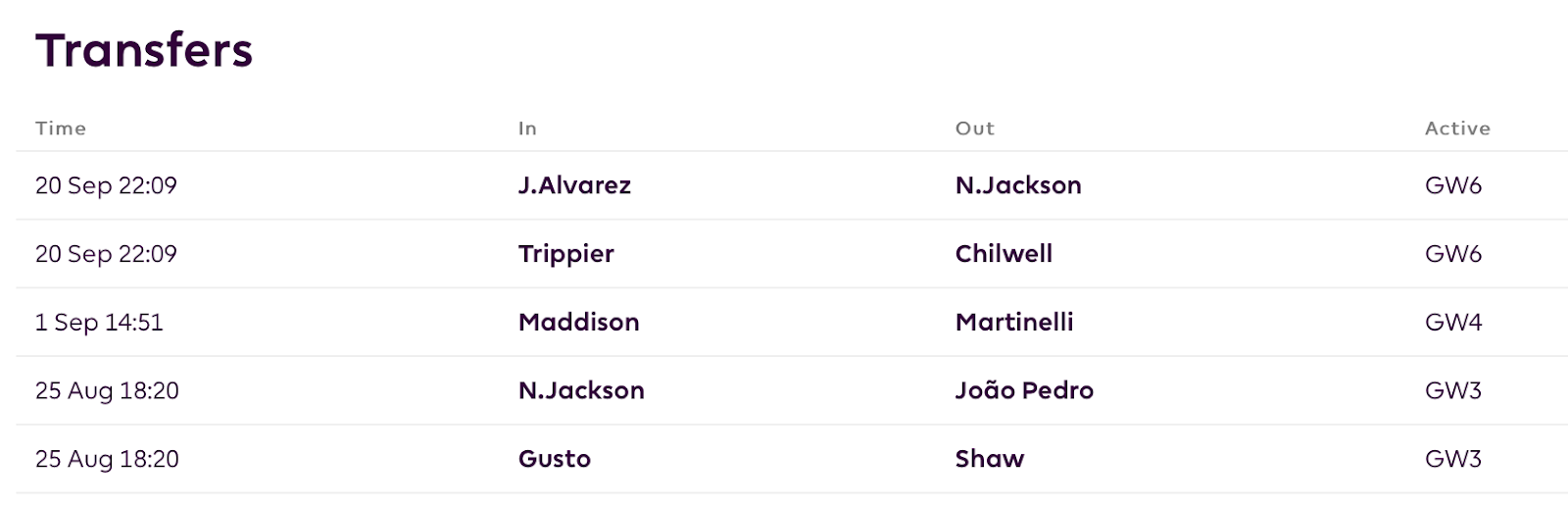Click GW3 on the Gusto row

1453,459
